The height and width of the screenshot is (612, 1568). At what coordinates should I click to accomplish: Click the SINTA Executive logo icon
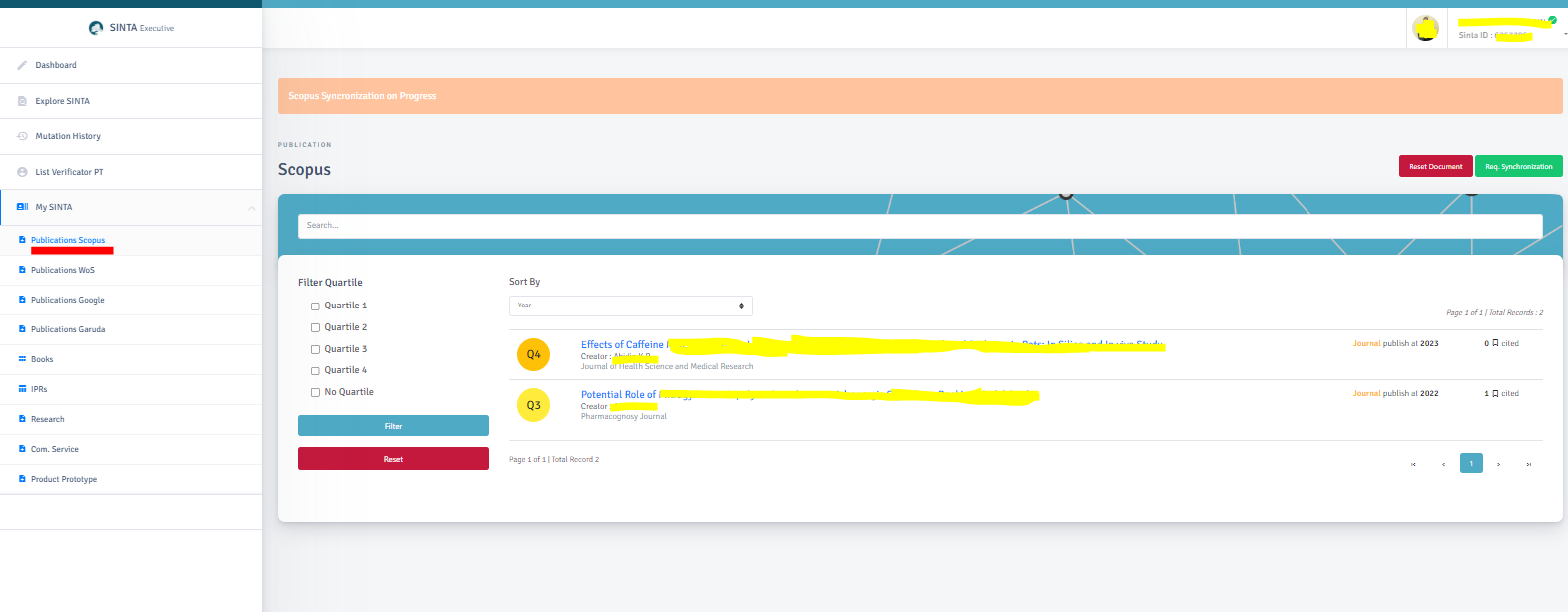[96, 28]
